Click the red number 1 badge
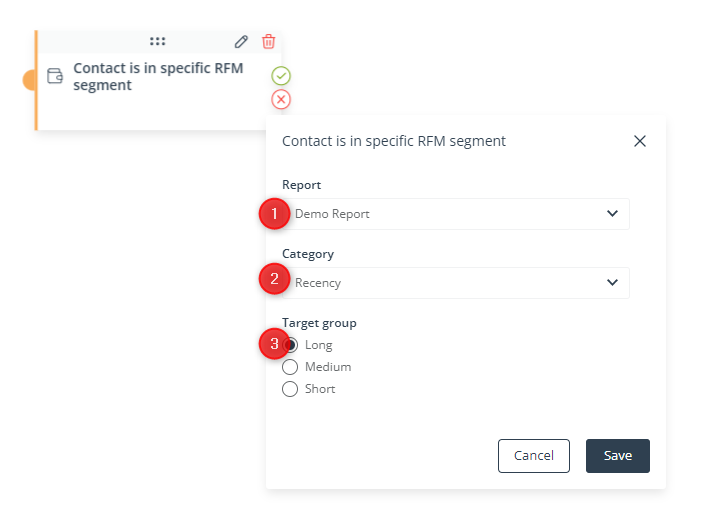701x521 pixels. pyautogui.click(x=274, y=214)
